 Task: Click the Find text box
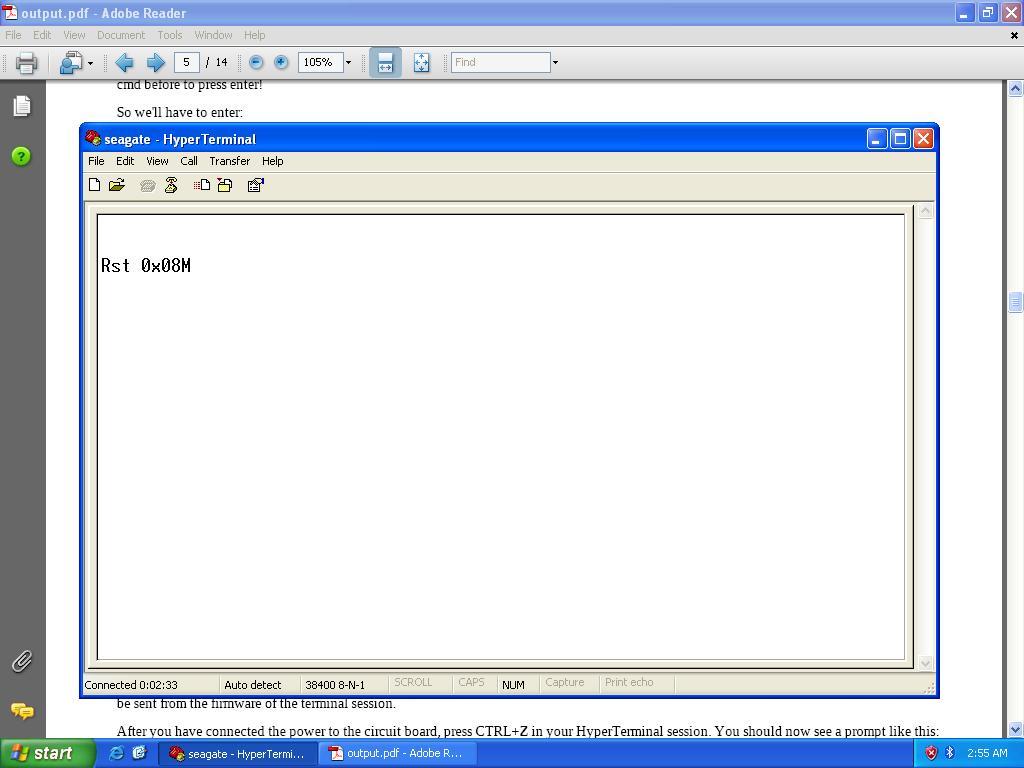coord(500,62)
